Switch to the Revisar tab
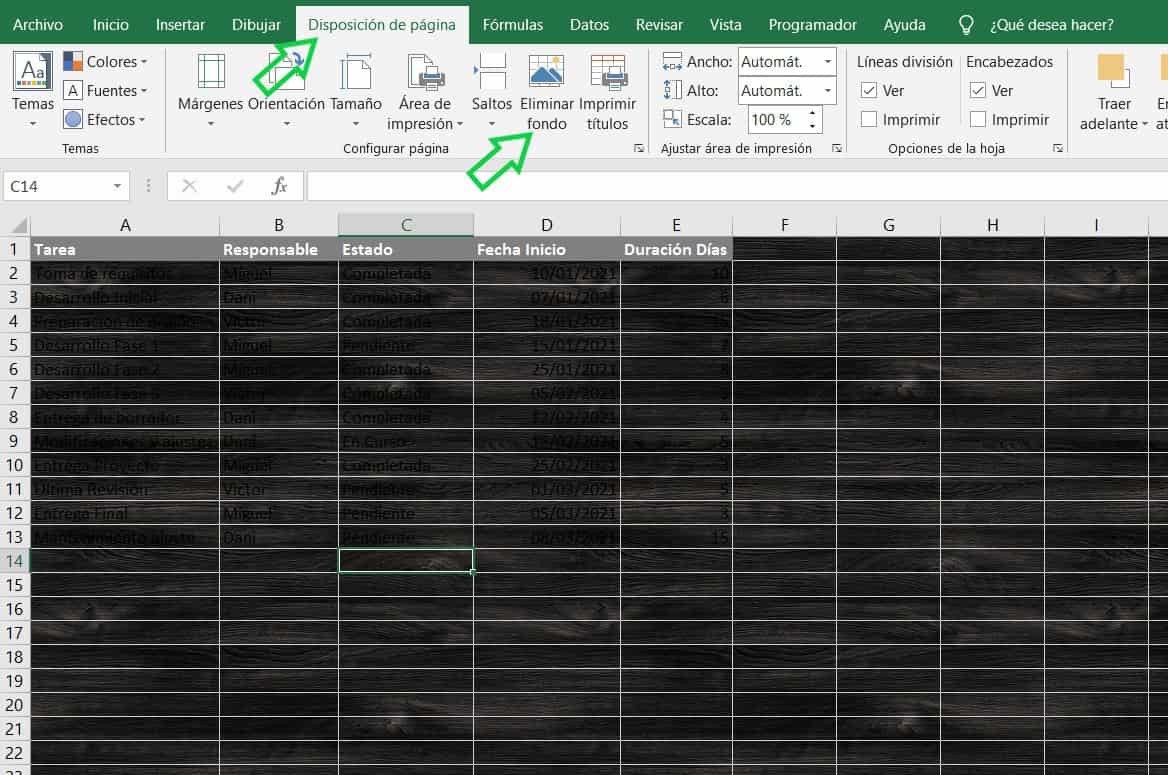The image size is (1168, 775). 658,25
